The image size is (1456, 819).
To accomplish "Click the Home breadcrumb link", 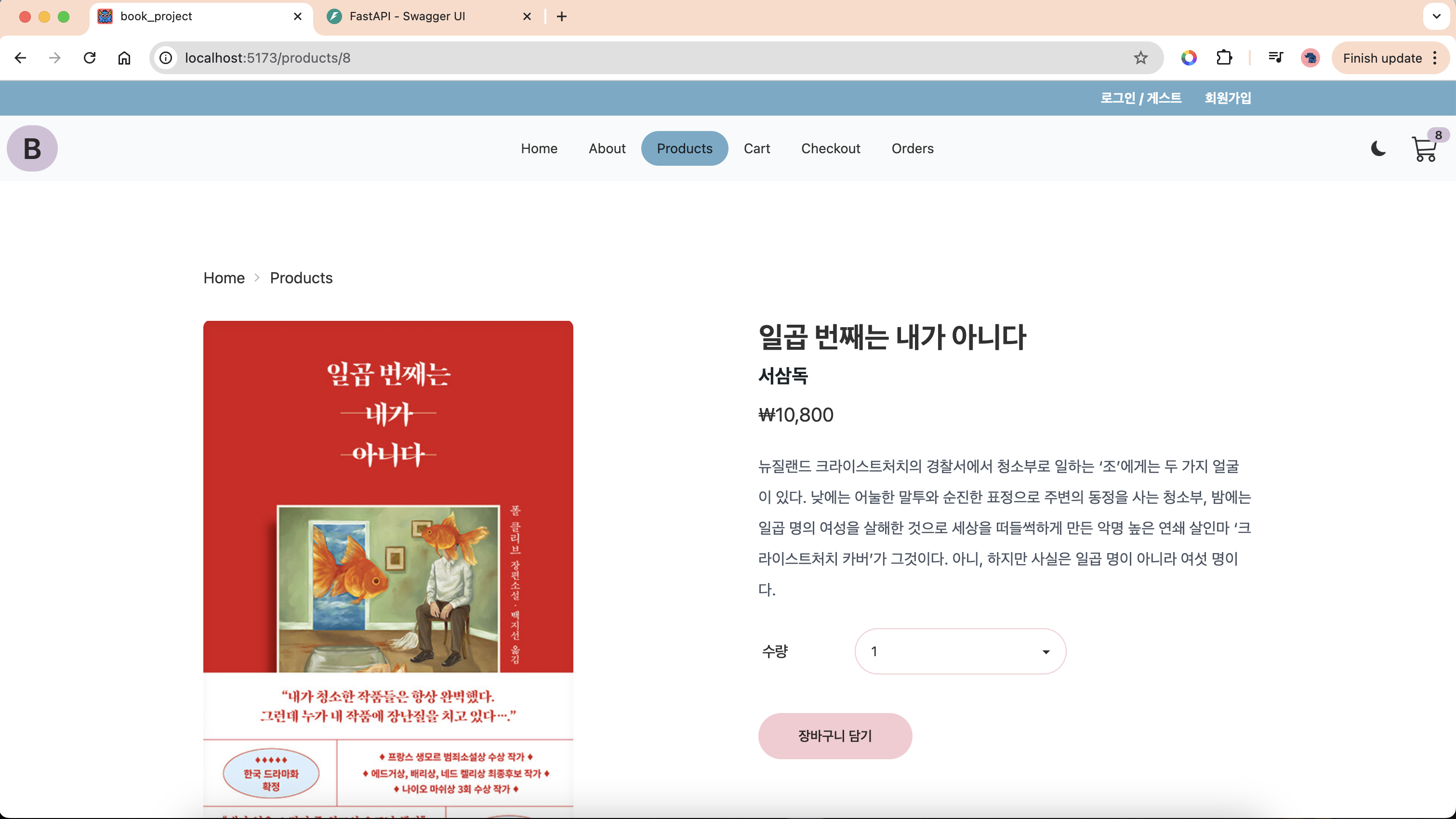I will [x=224, y=277].
